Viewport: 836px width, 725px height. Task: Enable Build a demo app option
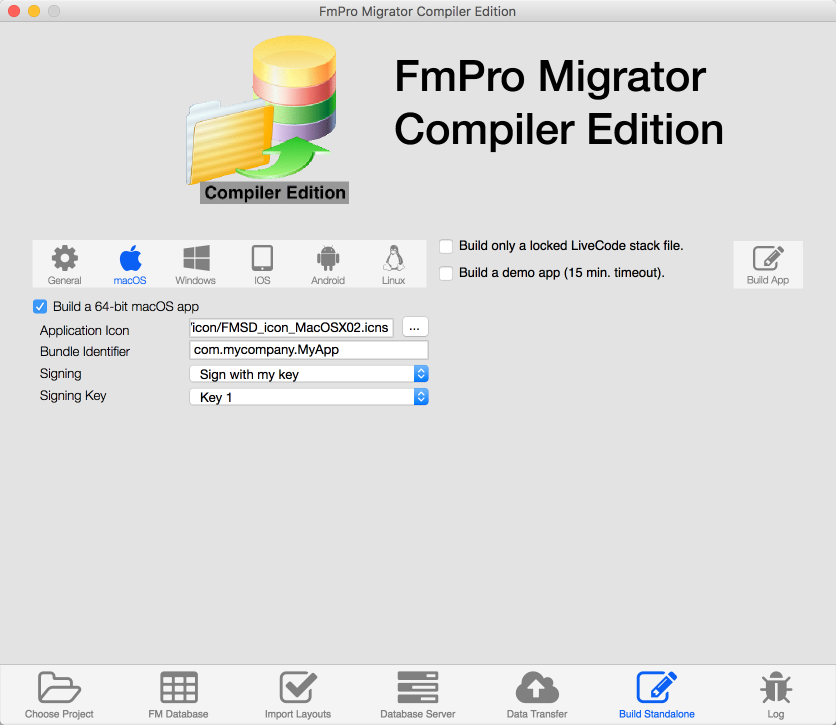click(x=446, y=273)
